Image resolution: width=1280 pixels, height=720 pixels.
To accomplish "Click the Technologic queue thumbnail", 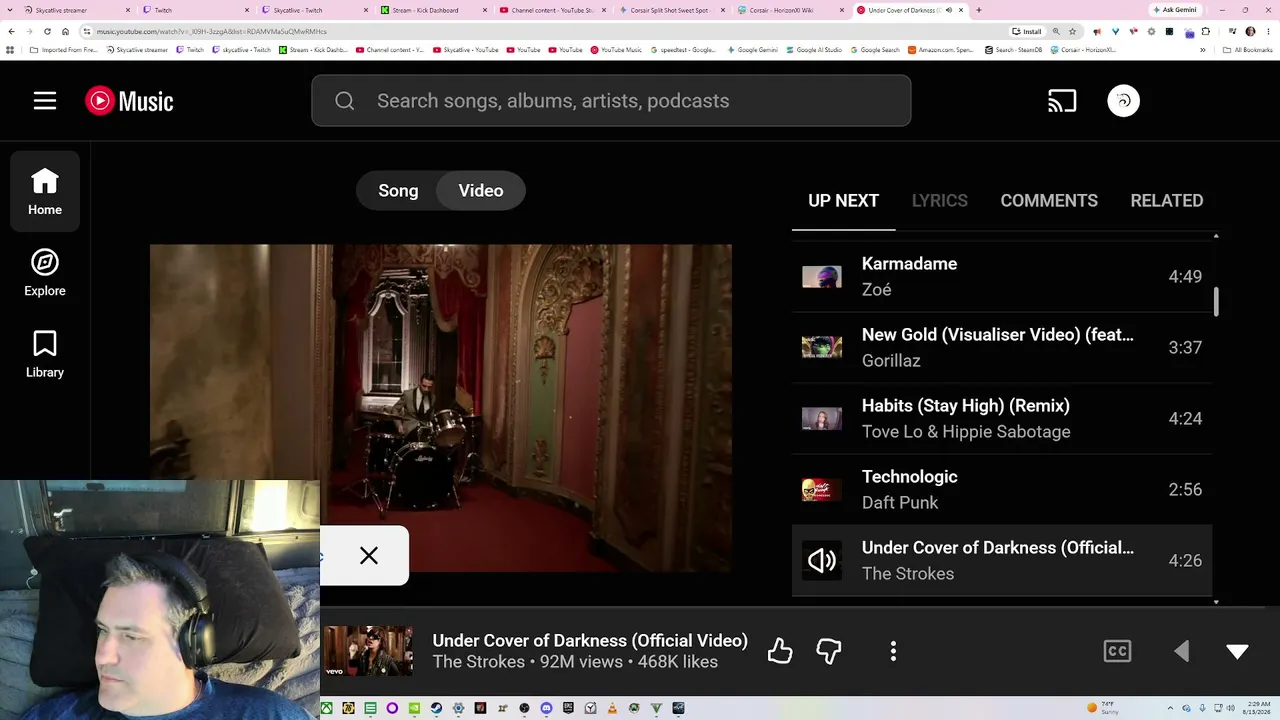I will pos(822,490).
